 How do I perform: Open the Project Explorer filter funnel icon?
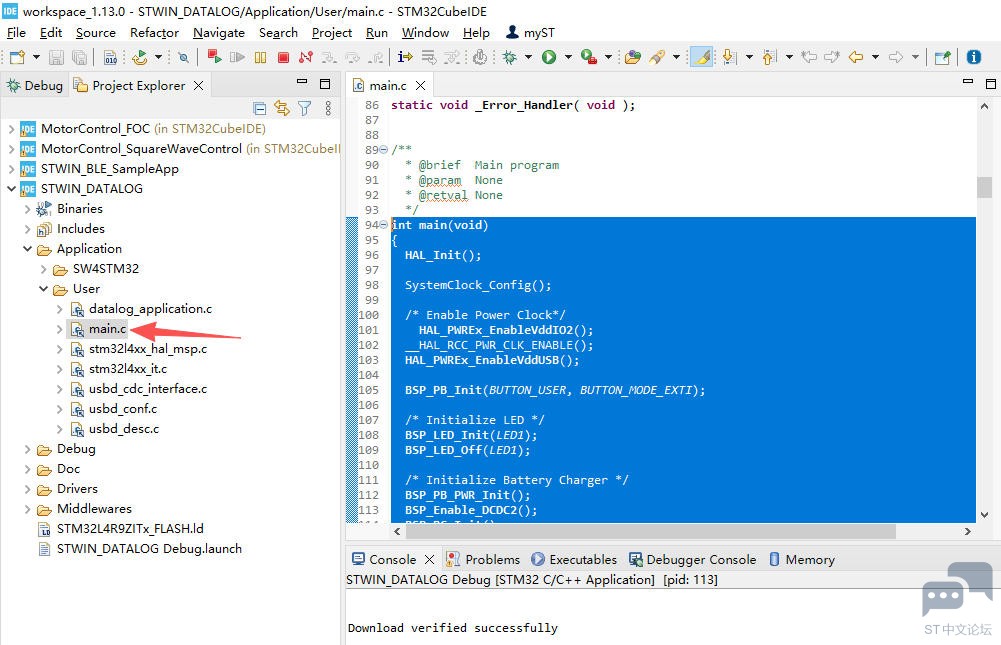[304, 108]
